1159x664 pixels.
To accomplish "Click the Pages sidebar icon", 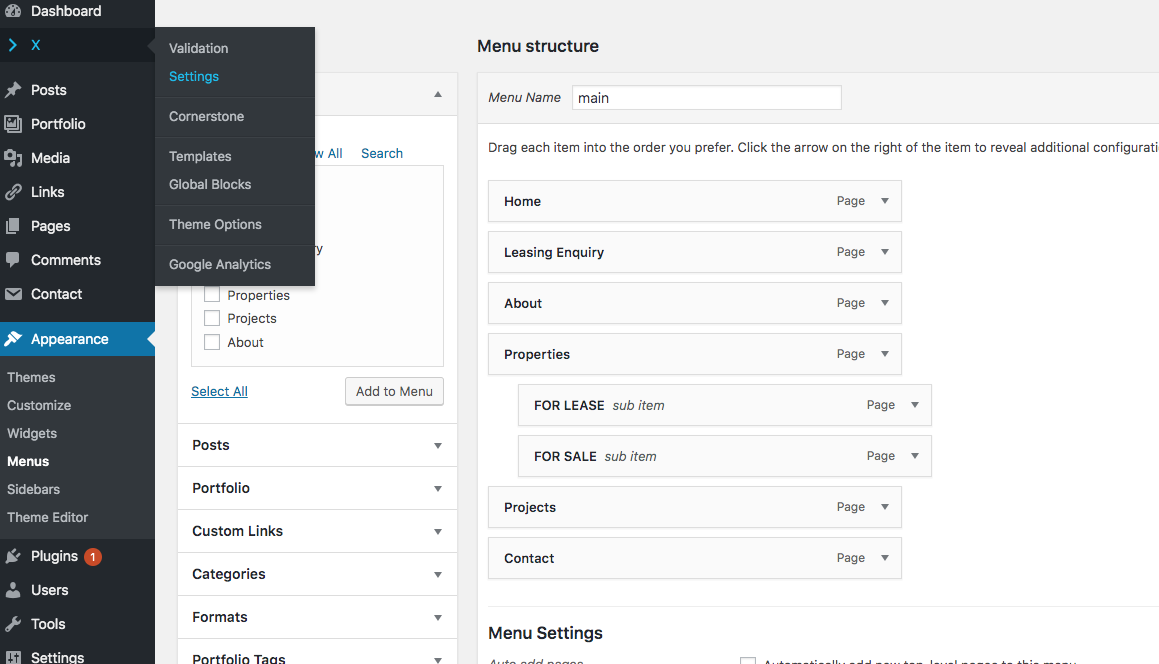I will tap(13, 226).
